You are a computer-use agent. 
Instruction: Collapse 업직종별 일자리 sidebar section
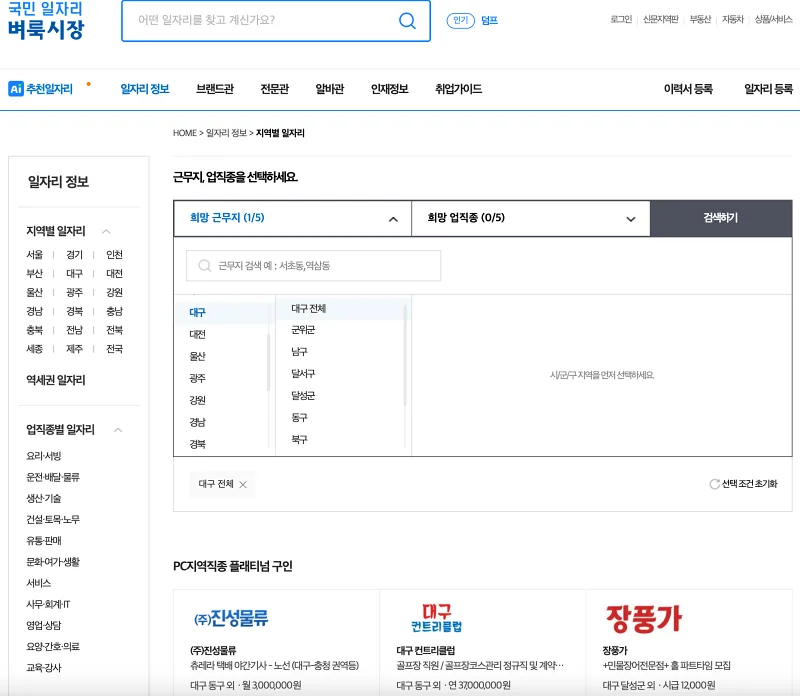[x=118, y=430]
